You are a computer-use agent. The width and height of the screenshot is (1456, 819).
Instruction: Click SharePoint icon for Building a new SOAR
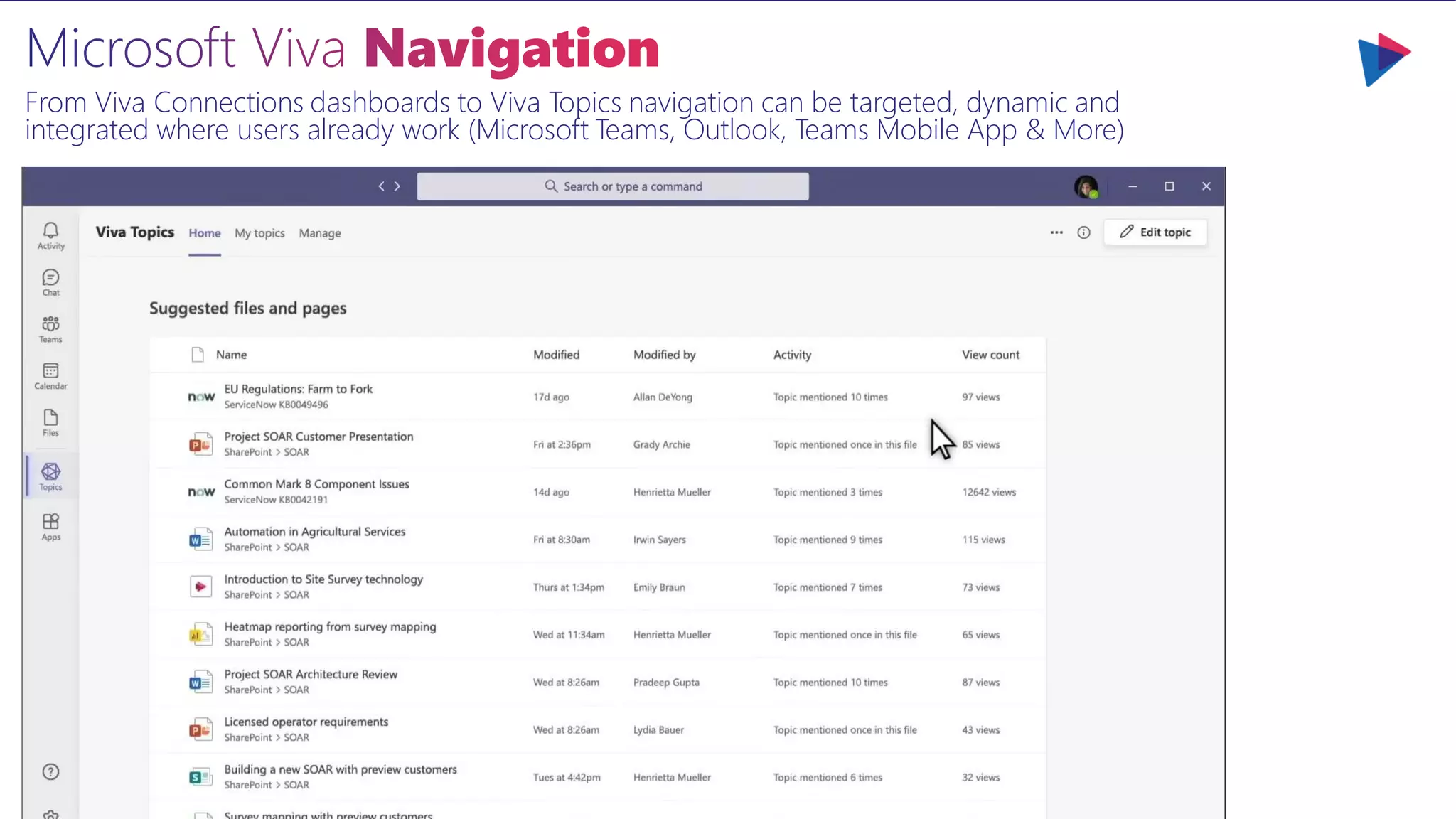click(x=200, y=777)
